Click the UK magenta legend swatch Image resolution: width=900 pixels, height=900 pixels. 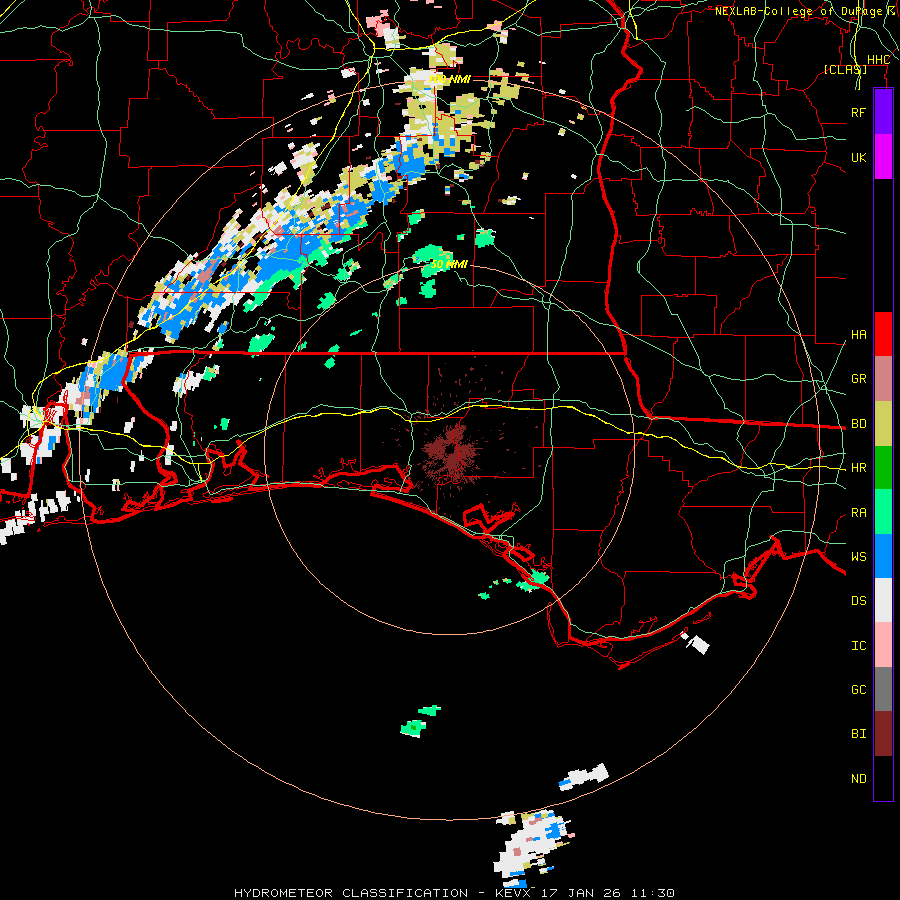pos(883,157)
